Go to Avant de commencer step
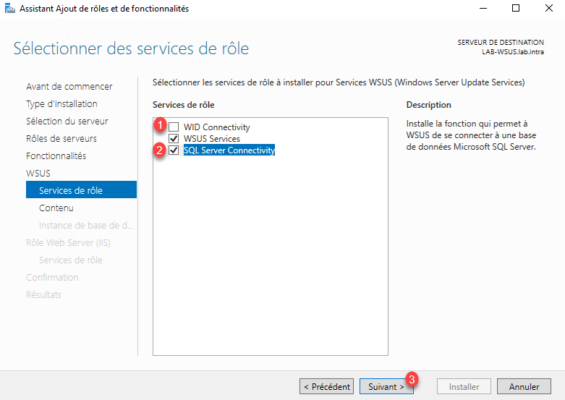The width and height of the screenshot is (565, 400). click(69, 86)
